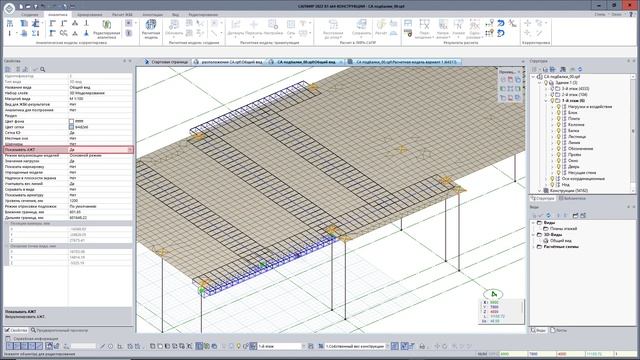Click the Настройка icon in триангуляция group
Image resolution: width=640 pixels, height=360 pixels.
point(273,27)
